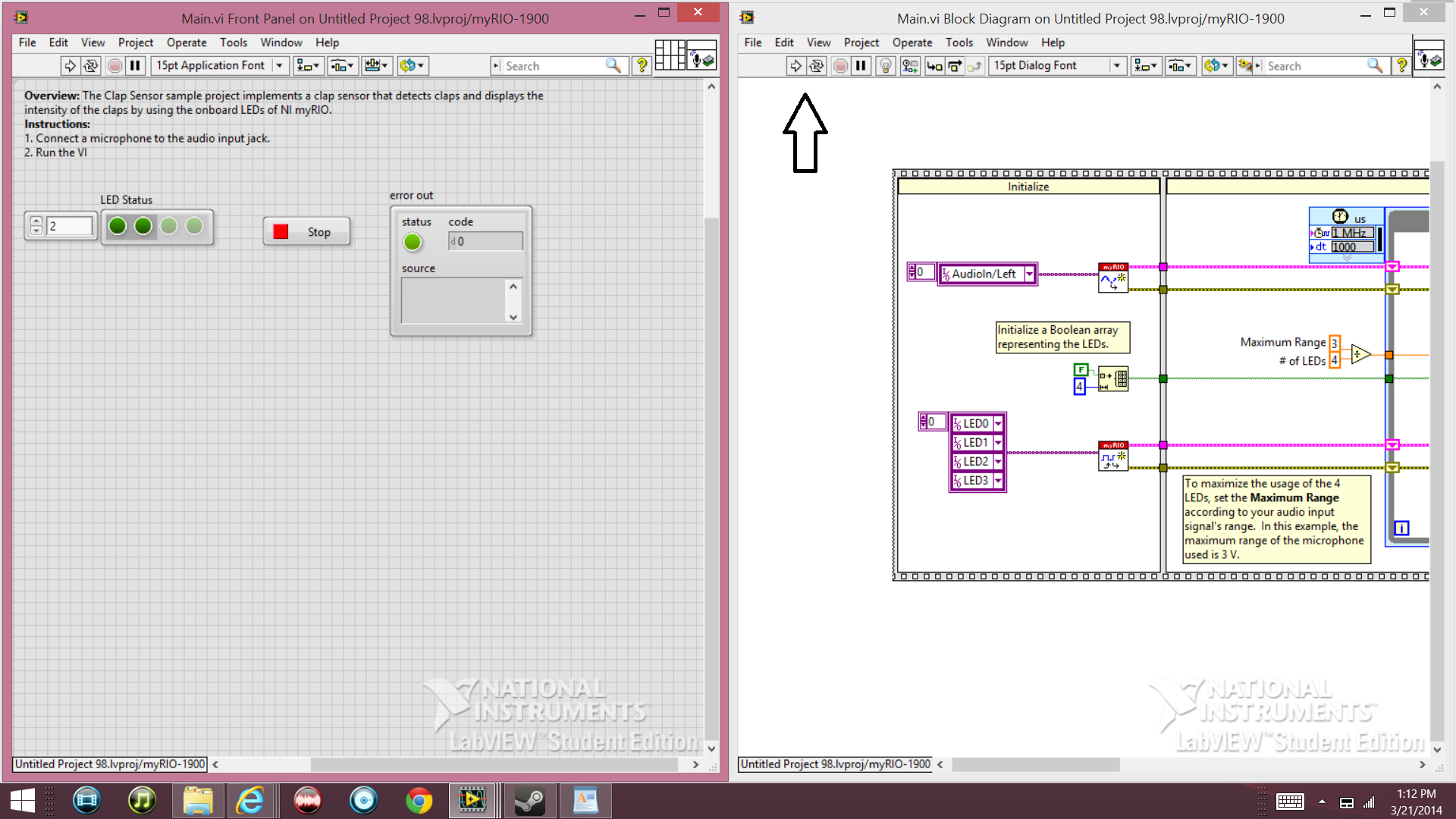This screenshot has width=1456, height=819.
Task: Open Steam from taskbar
Action: pyautogui.click(x=529, y=801)
